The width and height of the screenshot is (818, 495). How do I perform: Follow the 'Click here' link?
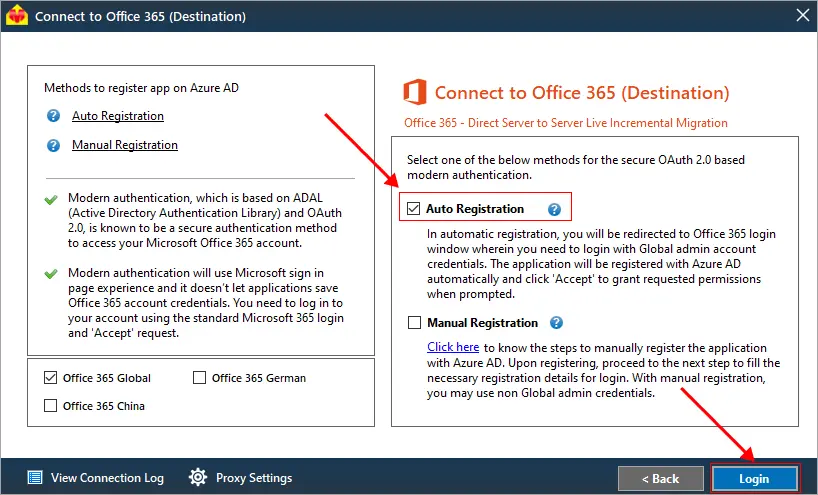coord(453,347)
